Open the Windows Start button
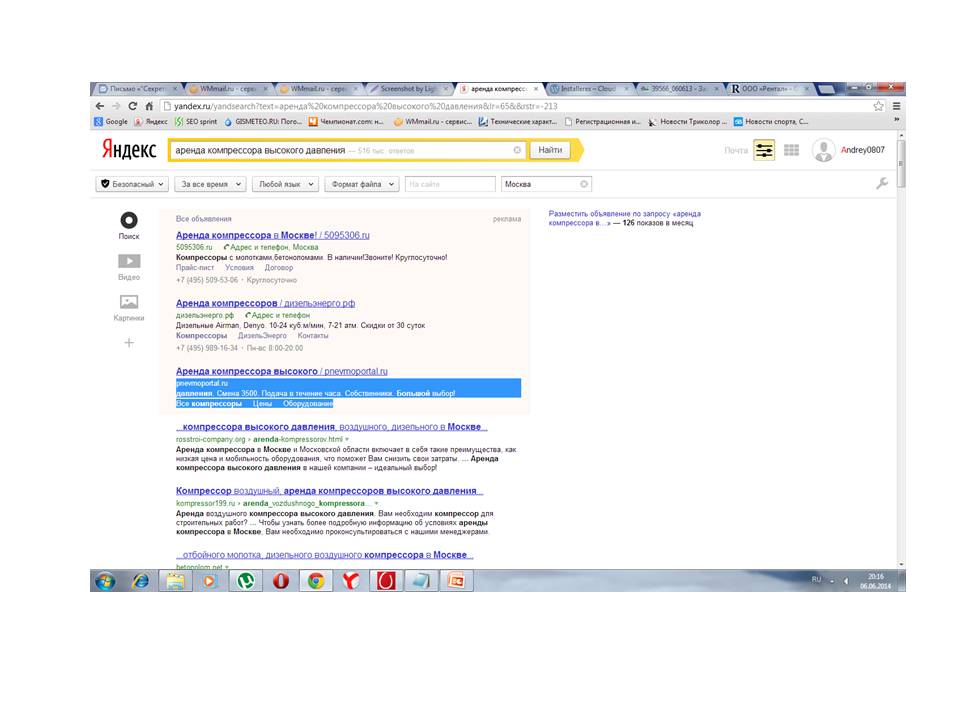This screenshot has height=720, width=960. coord(105,580)
